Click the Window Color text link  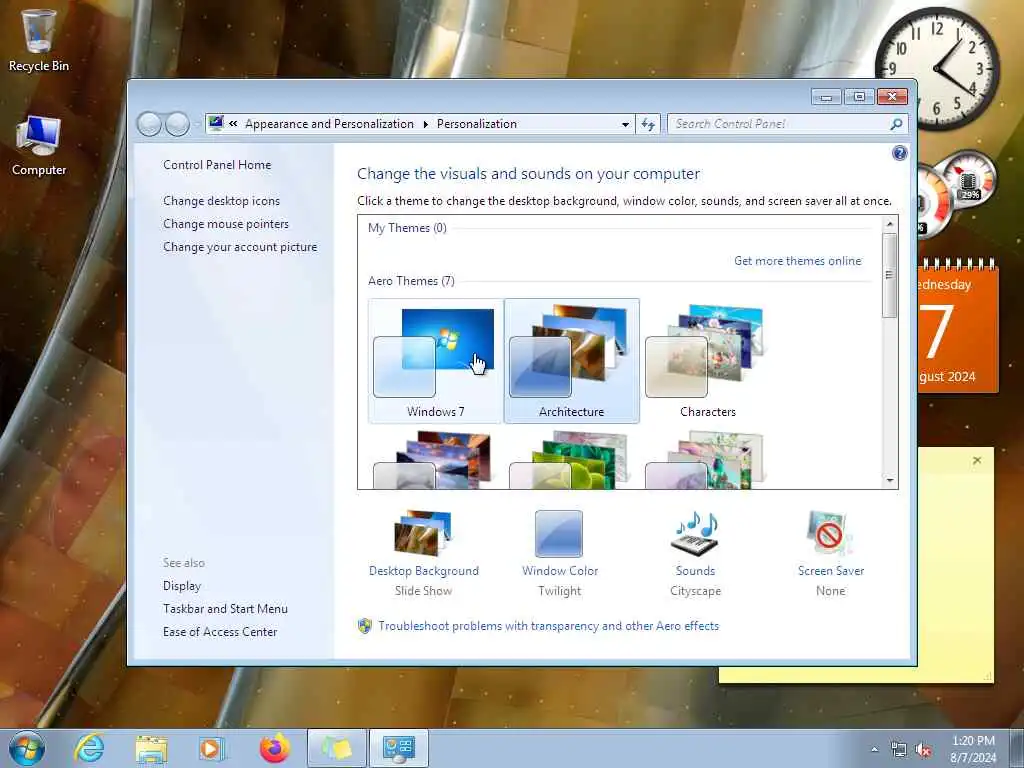pos(560,571)
